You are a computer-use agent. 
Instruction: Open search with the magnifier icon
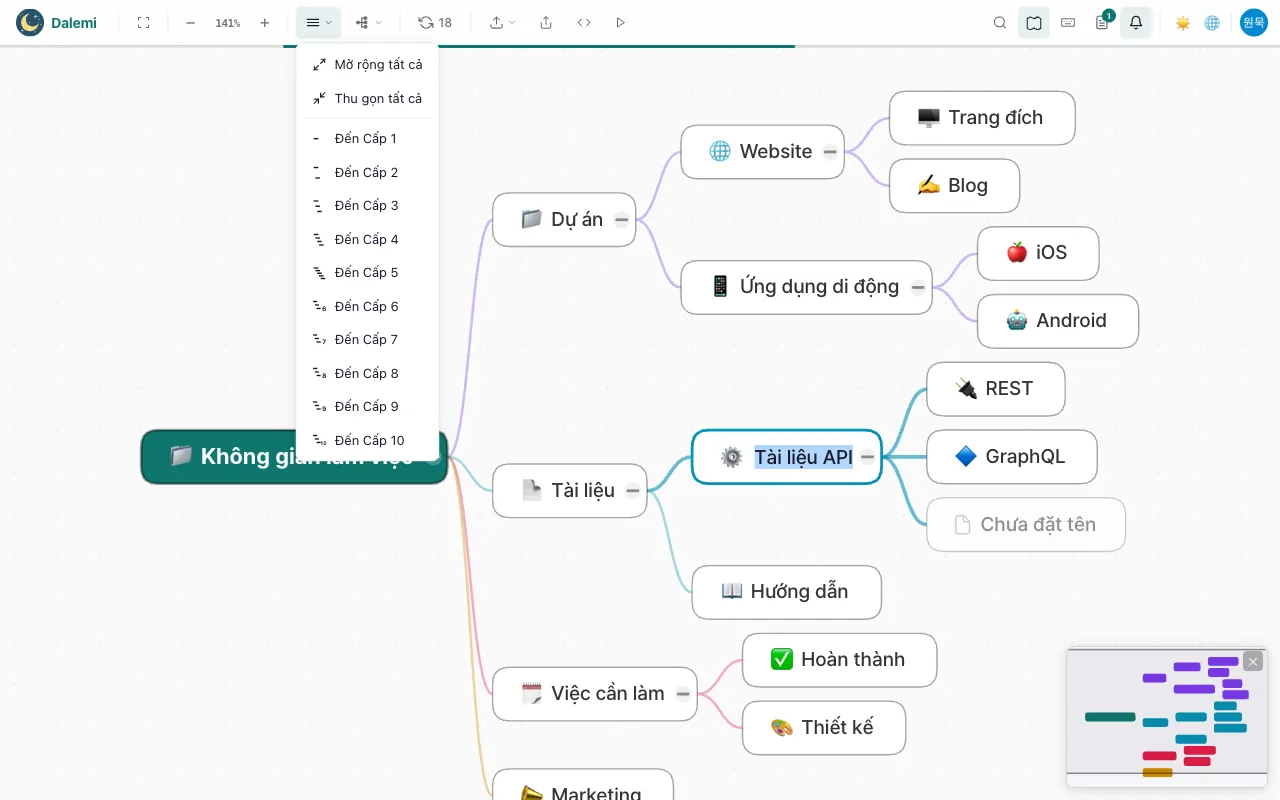(x=1000, y=22)
